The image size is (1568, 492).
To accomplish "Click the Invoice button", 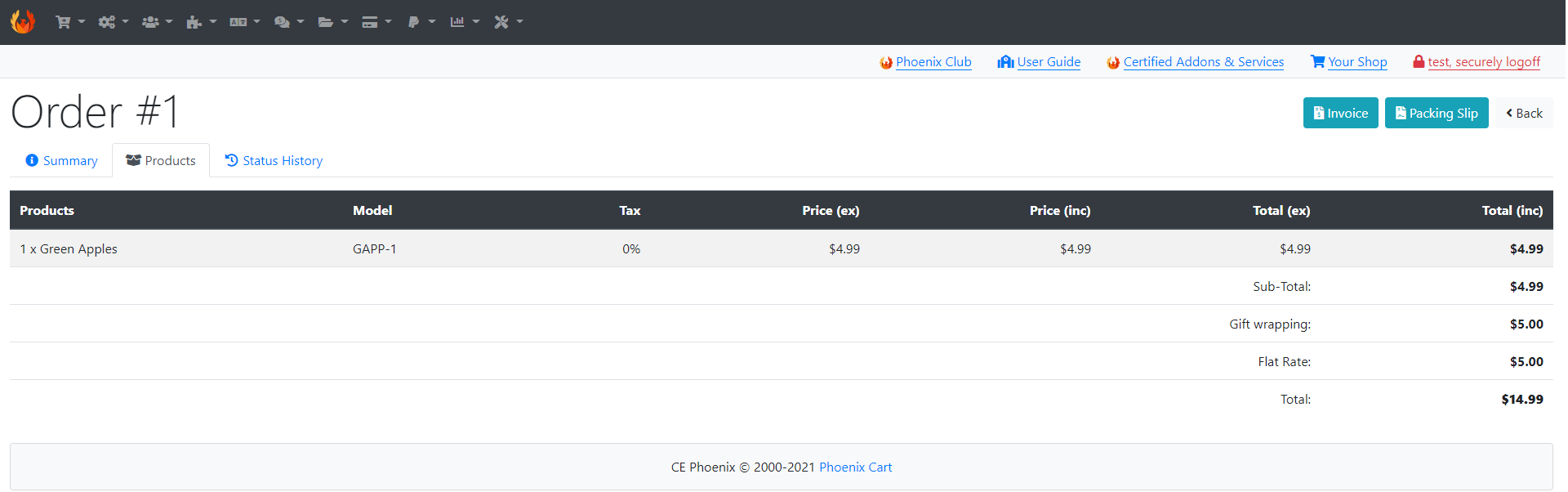I will pos(1340,113).
